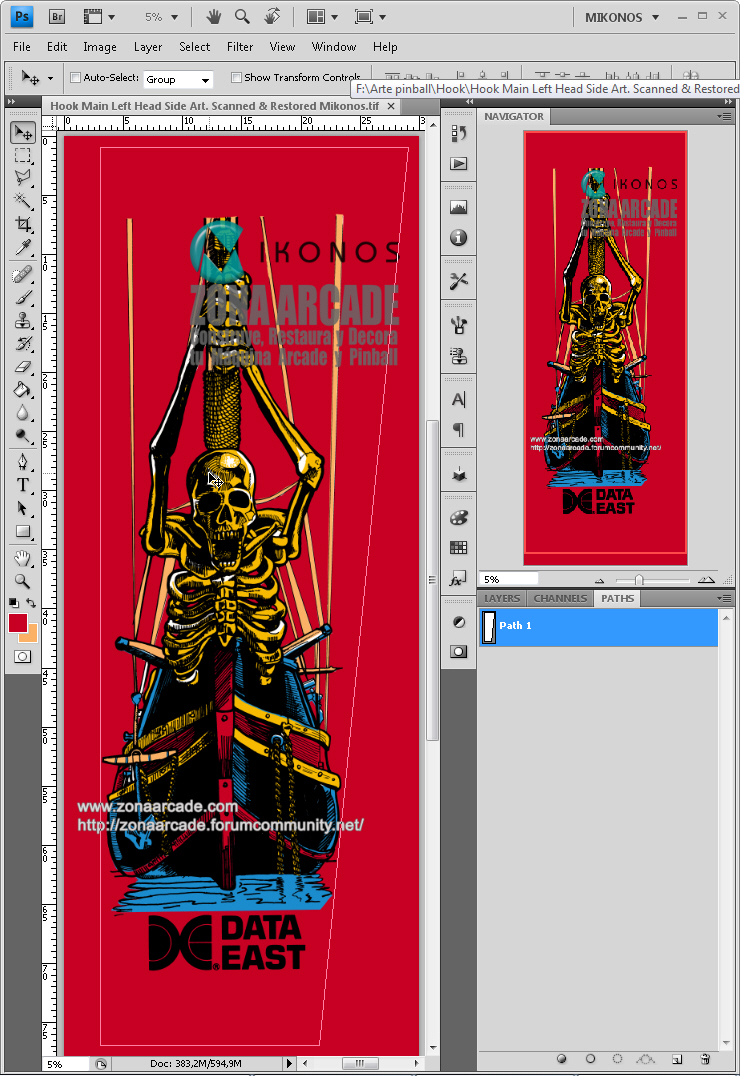Select the Pen tool

click(23, 462)
